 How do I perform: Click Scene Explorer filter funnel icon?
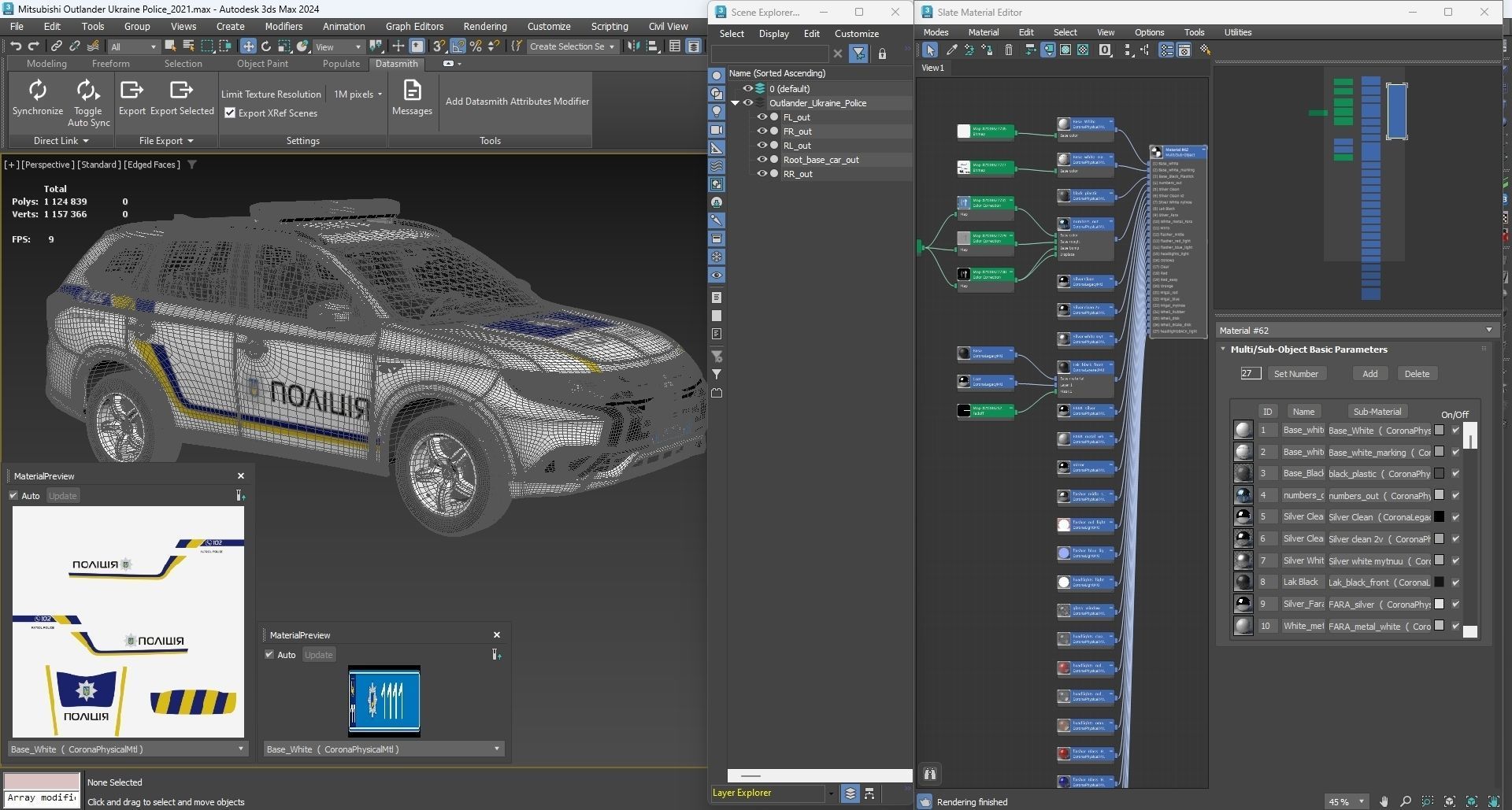[x=858, y=54]
